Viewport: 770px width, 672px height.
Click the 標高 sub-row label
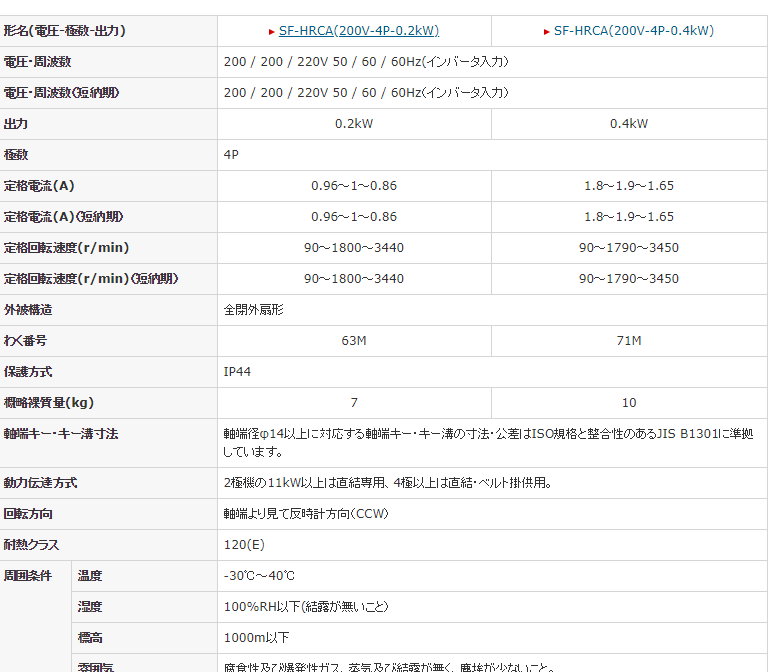coord(90,638)
